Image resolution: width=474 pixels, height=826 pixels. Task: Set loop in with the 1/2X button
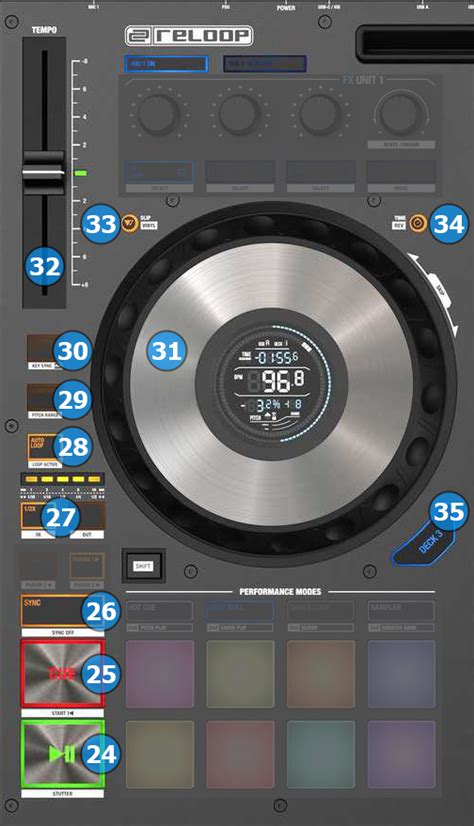(x=40, y=516)
